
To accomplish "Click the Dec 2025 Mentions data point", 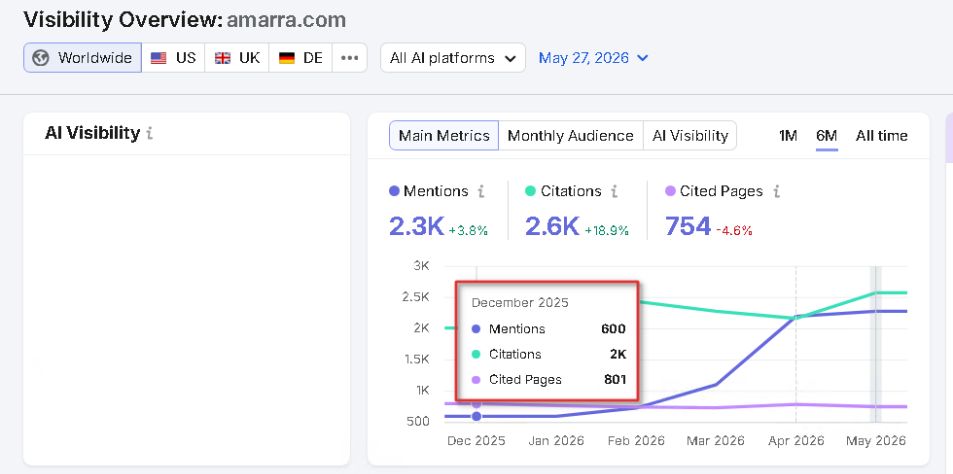I will pos(476,416).
